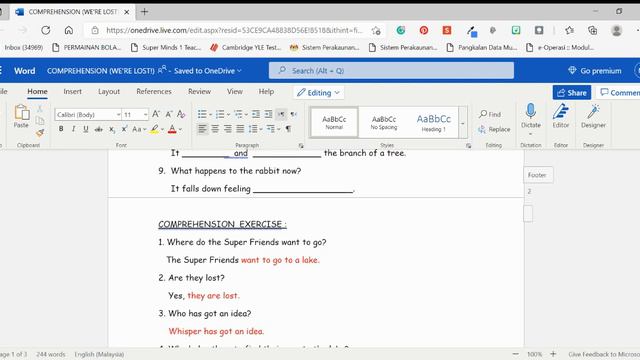Open the Review ribbon tab

(199, 91)
